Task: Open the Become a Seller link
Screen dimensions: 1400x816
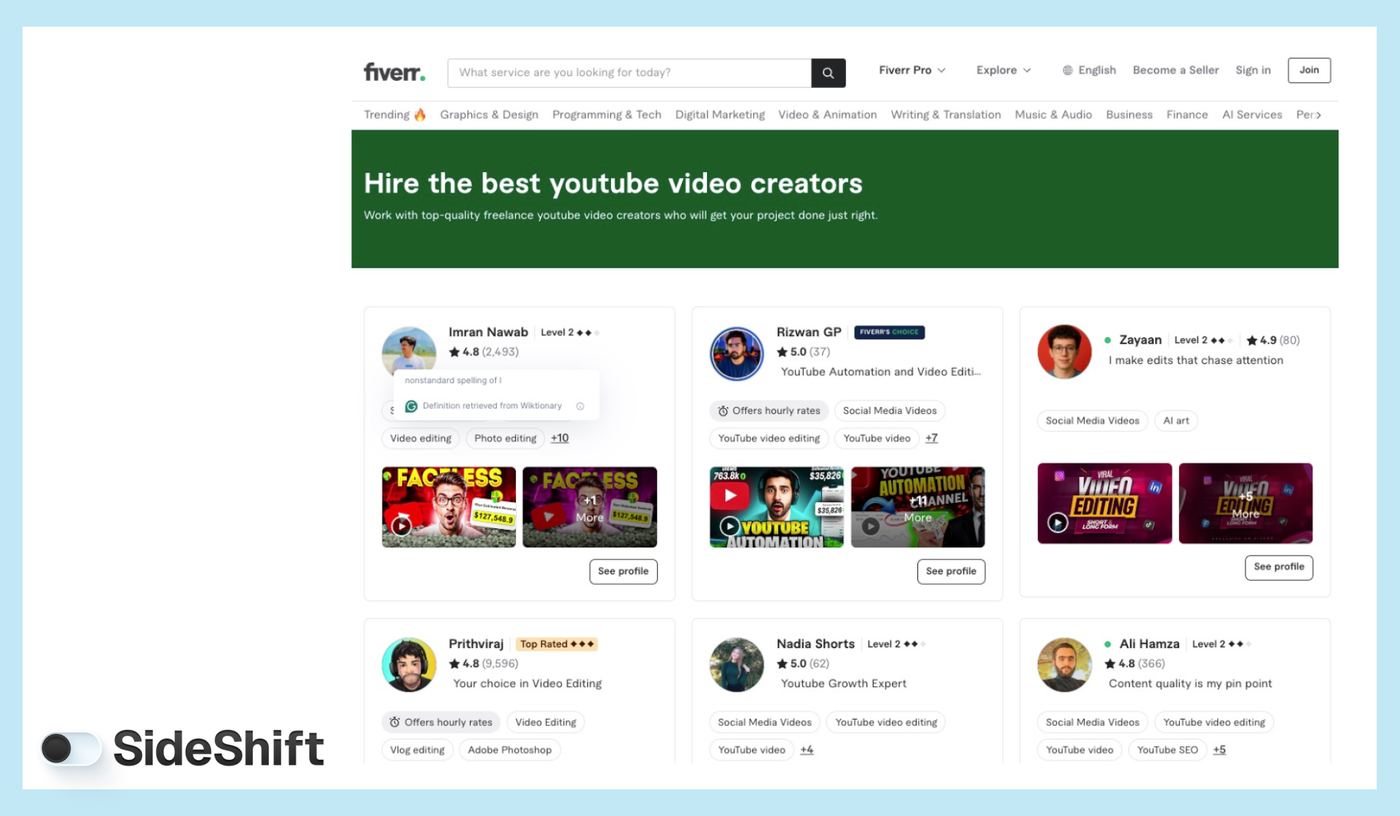Action: pyautogui.click(x=1175, y=70)
